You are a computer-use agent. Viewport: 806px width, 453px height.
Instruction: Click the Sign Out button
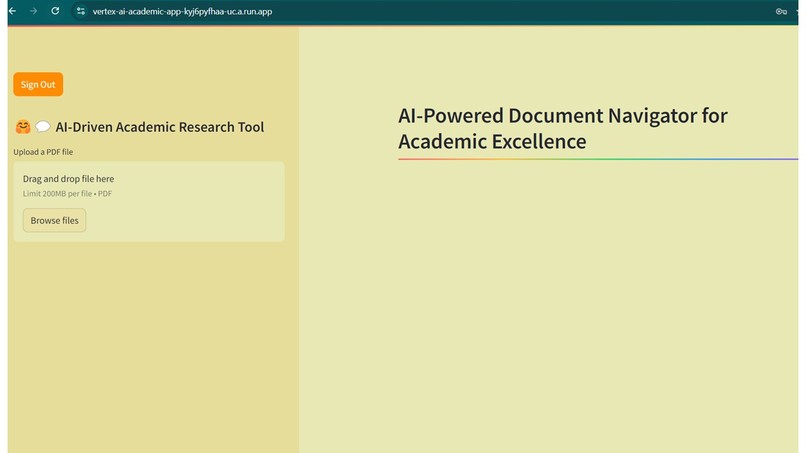click(38, 84)
